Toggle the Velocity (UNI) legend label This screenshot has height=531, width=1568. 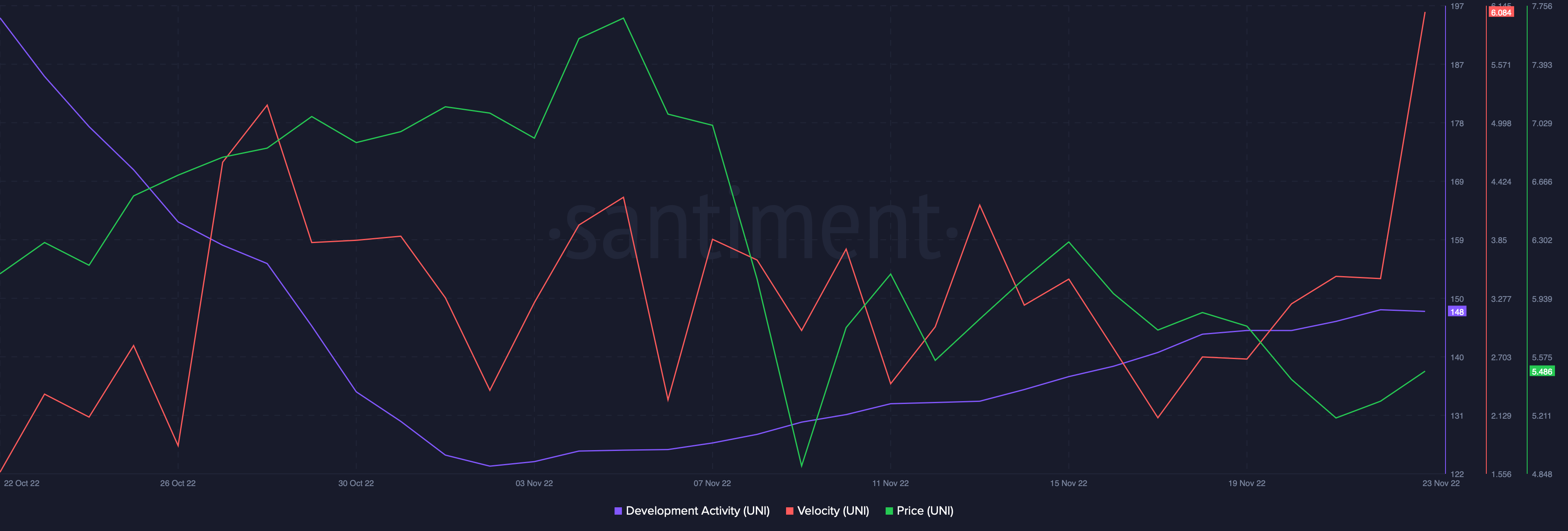833,511
